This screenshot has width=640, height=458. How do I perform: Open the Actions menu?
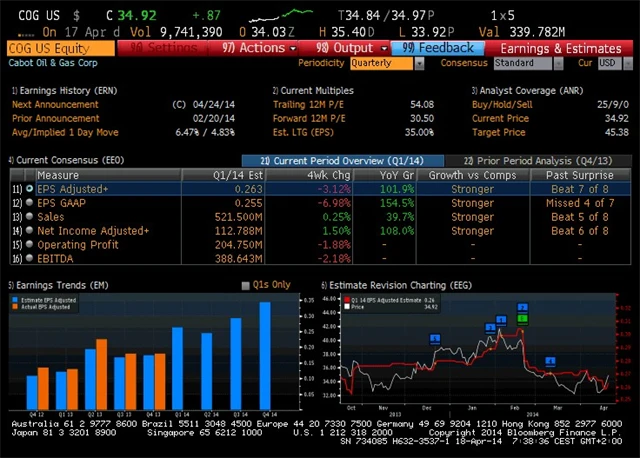(x=258, y=48)
